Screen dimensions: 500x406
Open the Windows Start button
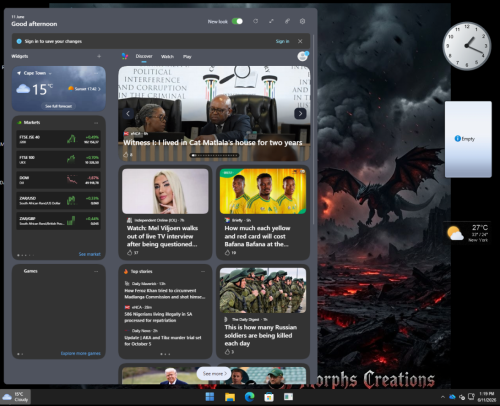coord(210,397)
